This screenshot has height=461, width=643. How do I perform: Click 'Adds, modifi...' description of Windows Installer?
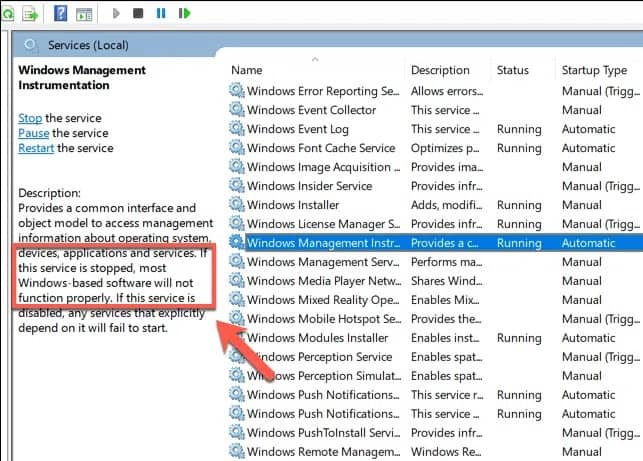point(447,205)
